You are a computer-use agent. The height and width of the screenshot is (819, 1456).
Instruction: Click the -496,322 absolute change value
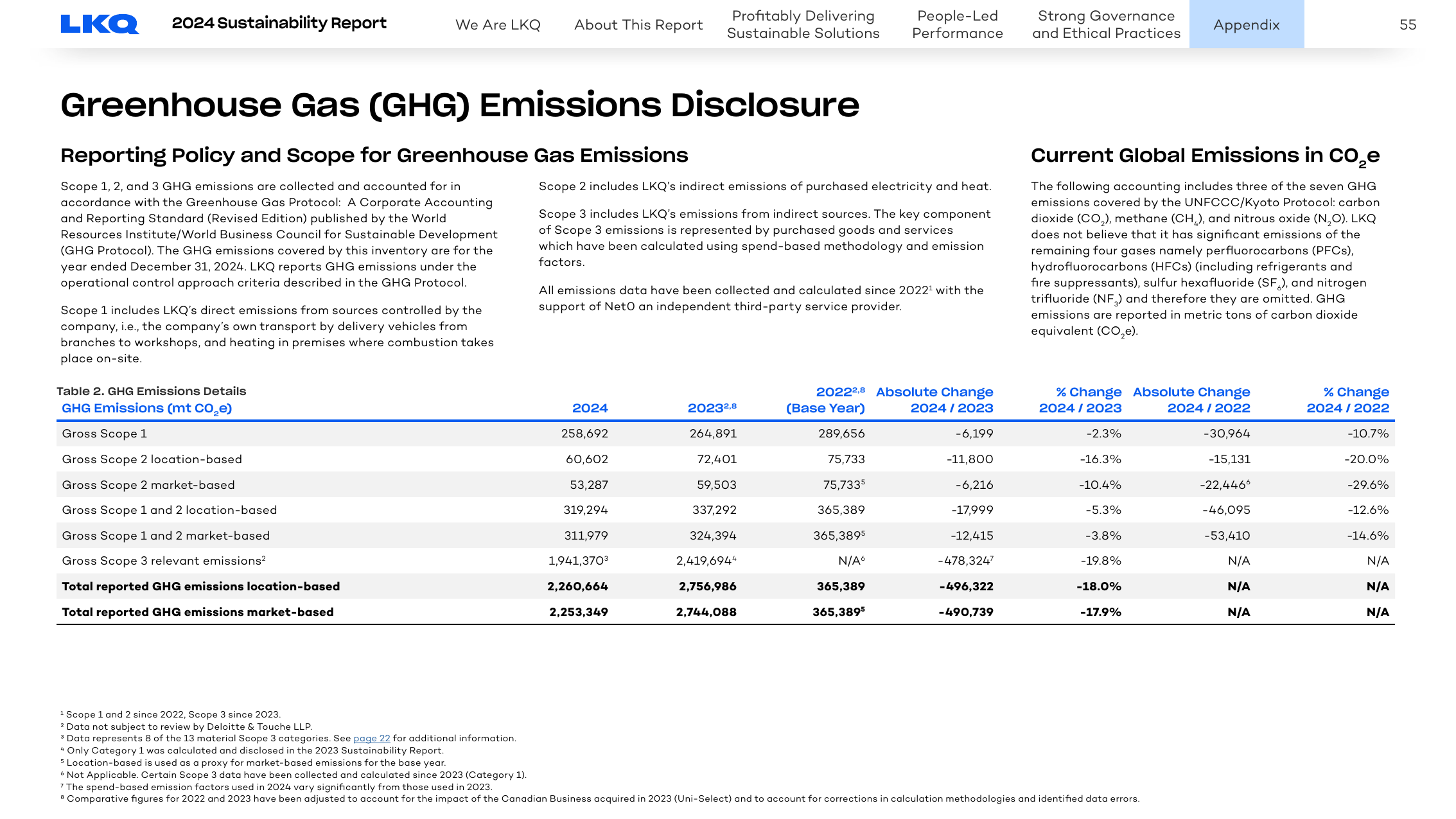[x=966, y=586]
